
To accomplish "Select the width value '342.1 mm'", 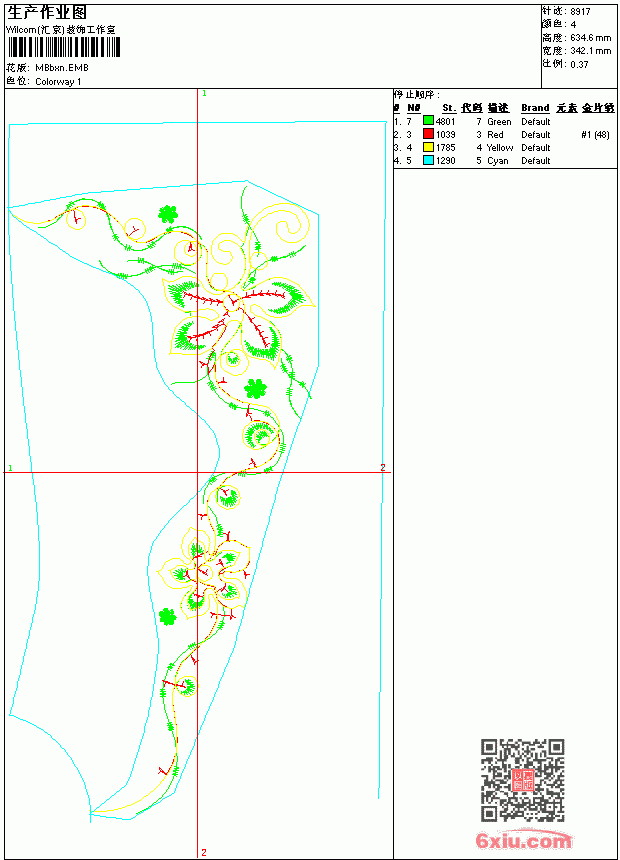I will pos(590,51).
